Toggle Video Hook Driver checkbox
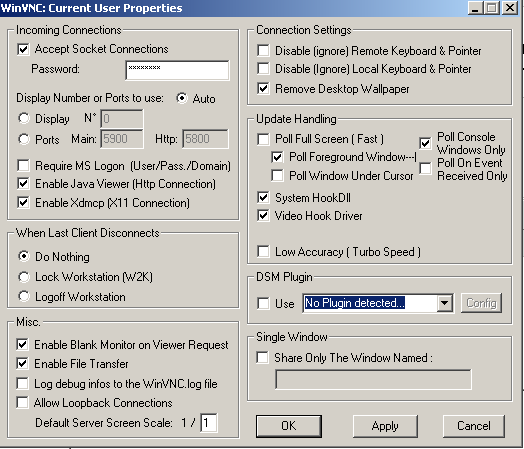The width and height of the screenshot is (524, 449). (x=263, y=216)
